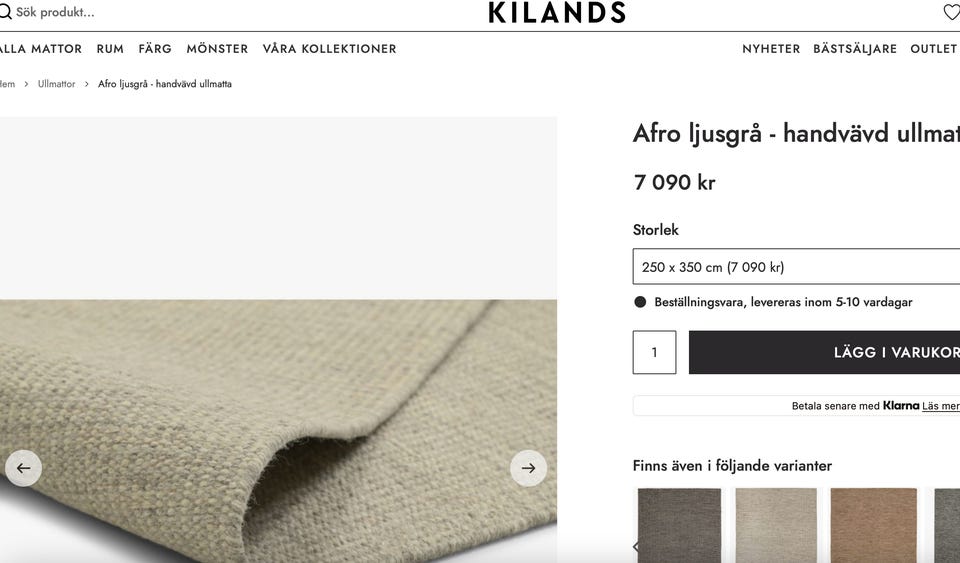
Task: Show the next product image arrow
Action: click(x=528, y=468)
